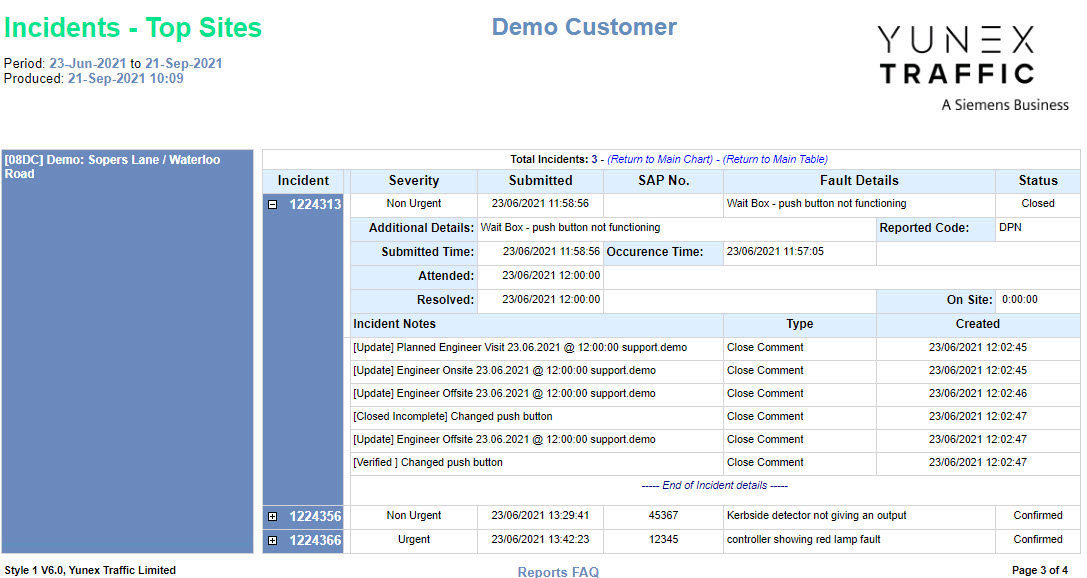Click the Status column header

pos(1038,181)
